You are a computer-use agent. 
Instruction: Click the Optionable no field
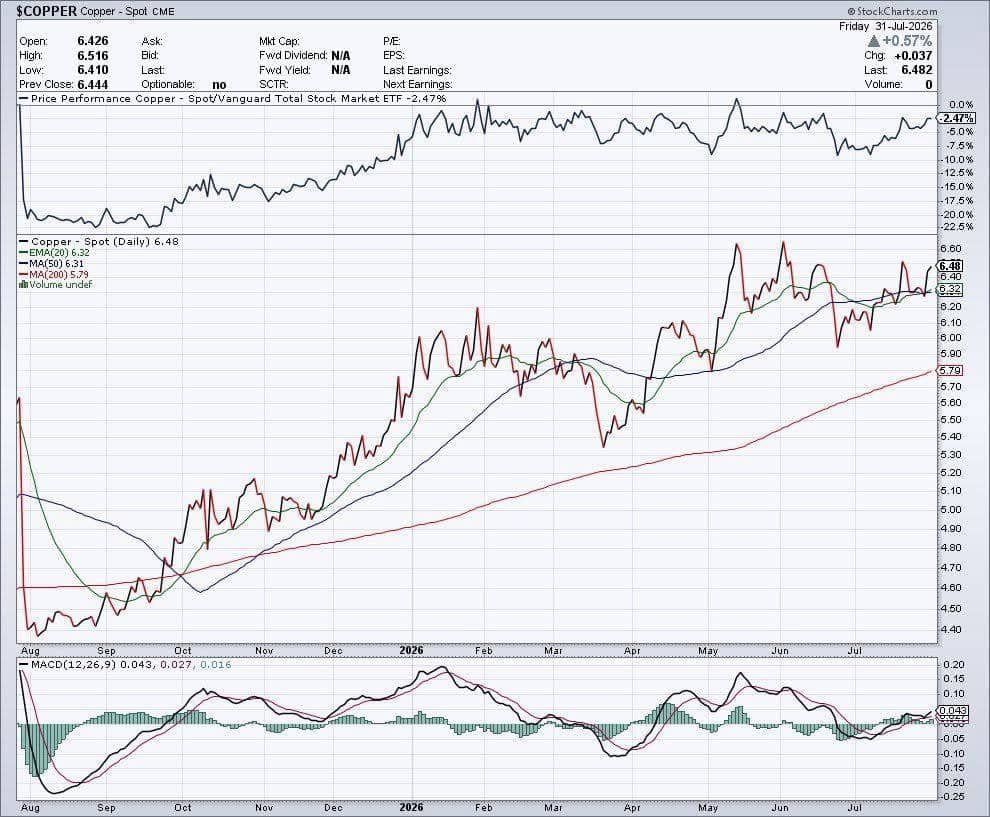[184, 85]
